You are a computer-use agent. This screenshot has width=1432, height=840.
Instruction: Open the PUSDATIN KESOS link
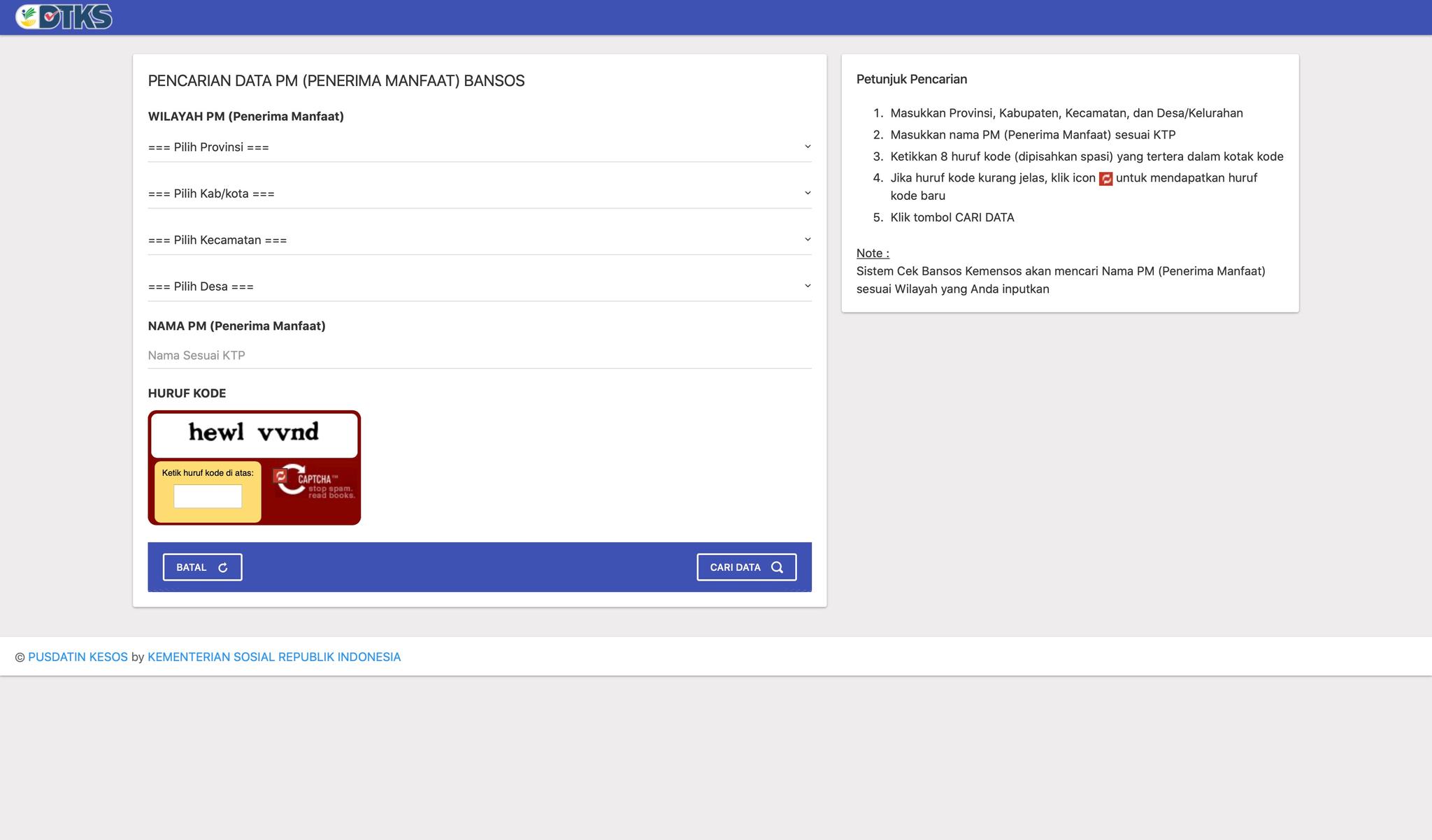78,657
